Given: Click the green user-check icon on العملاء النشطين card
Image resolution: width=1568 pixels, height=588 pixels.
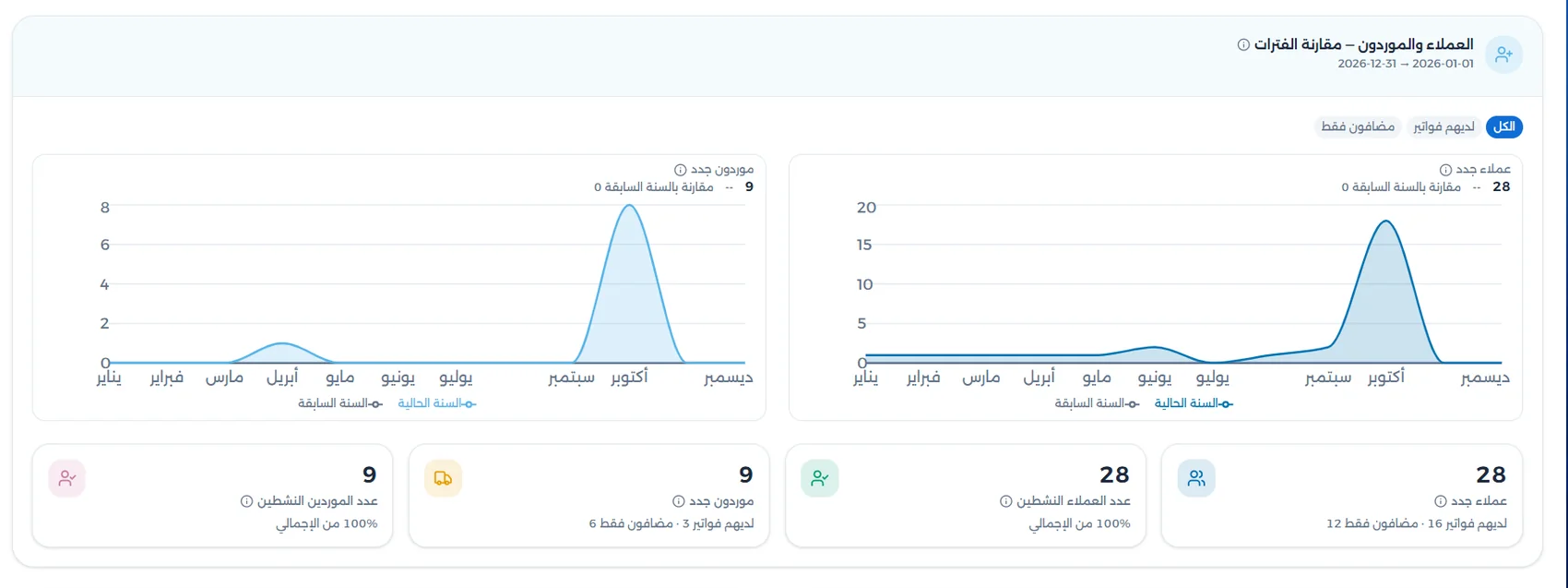Looking at the screenshot, I should [x=820, y=478].
